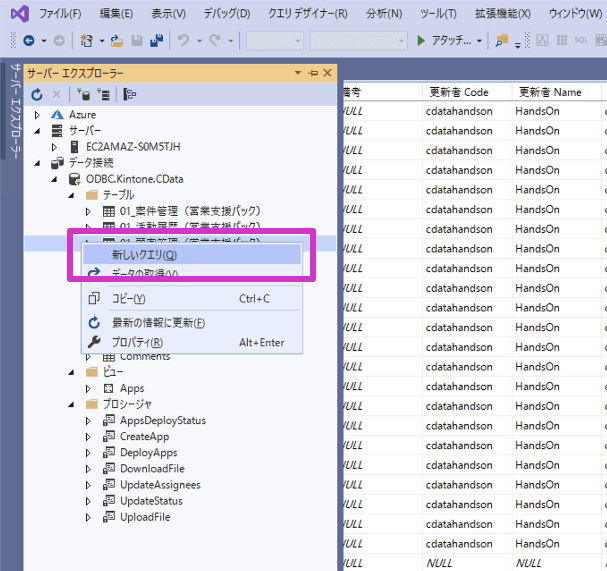The image size is (607, 571).
Task: Collapse the テーブル folder
Action: coord(71,195)
